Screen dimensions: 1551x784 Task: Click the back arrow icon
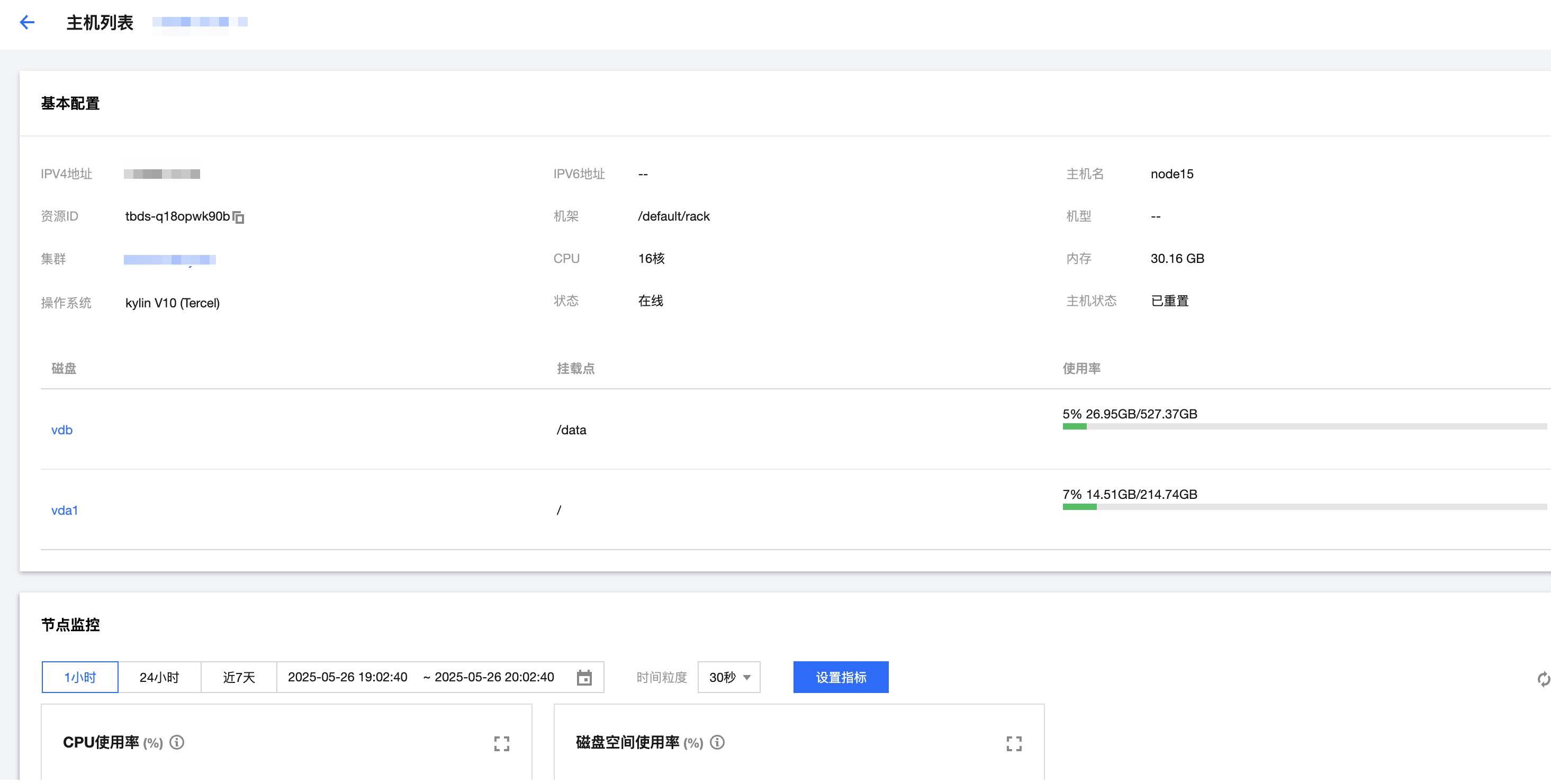(x=27, y=22)
